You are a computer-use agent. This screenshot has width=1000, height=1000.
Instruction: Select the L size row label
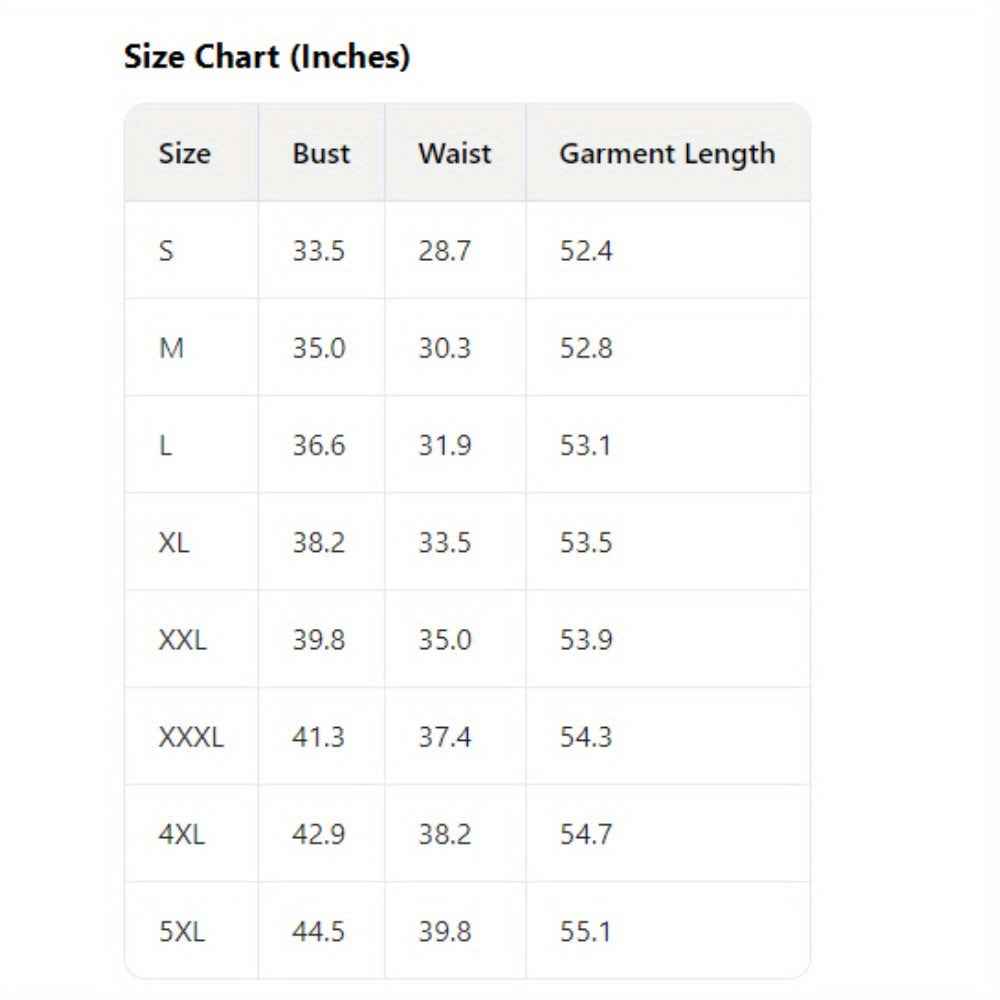pyautogui.click(x=165, y=446)
